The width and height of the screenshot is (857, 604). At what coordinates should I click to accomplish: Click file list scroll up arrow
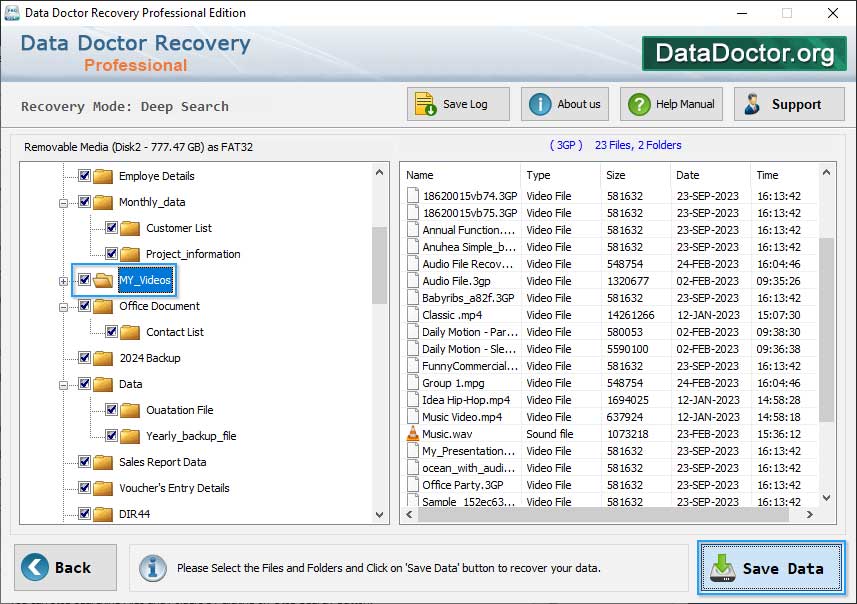[x=826, y=172]
